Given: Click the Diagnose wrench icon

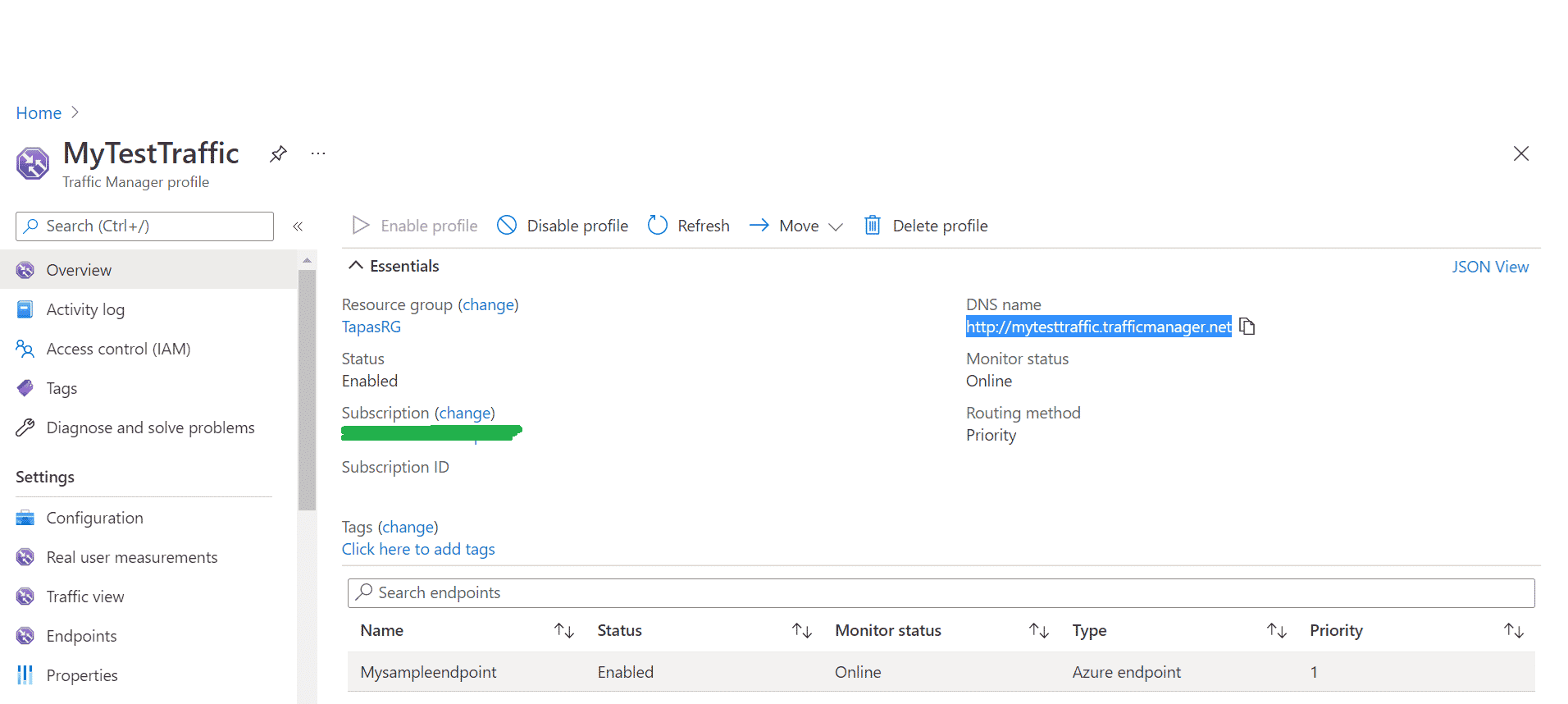Looking at the screenshot, I should pyautogui.click(x=25, y=427).
